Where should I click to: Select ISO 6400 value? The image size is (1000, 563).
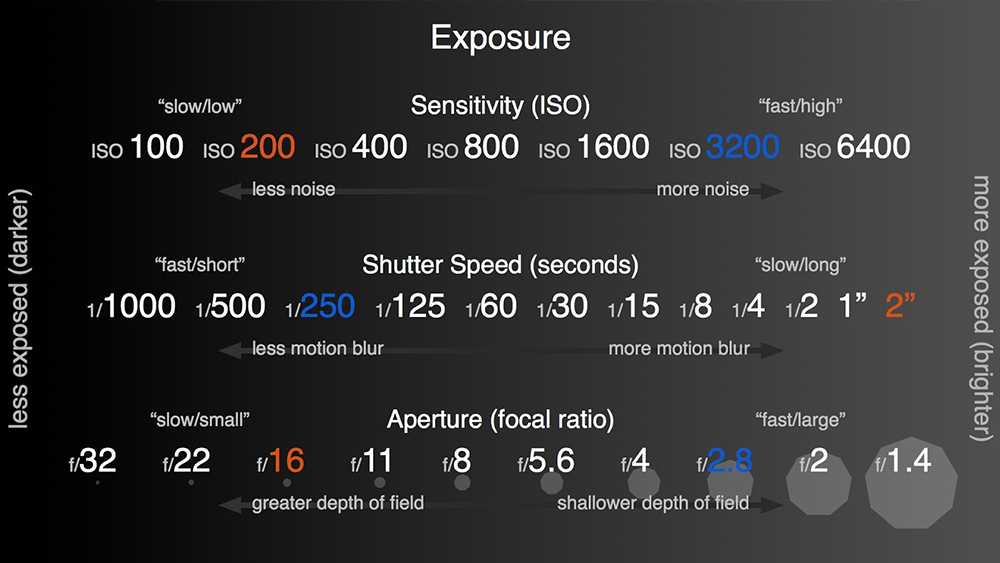855,147
